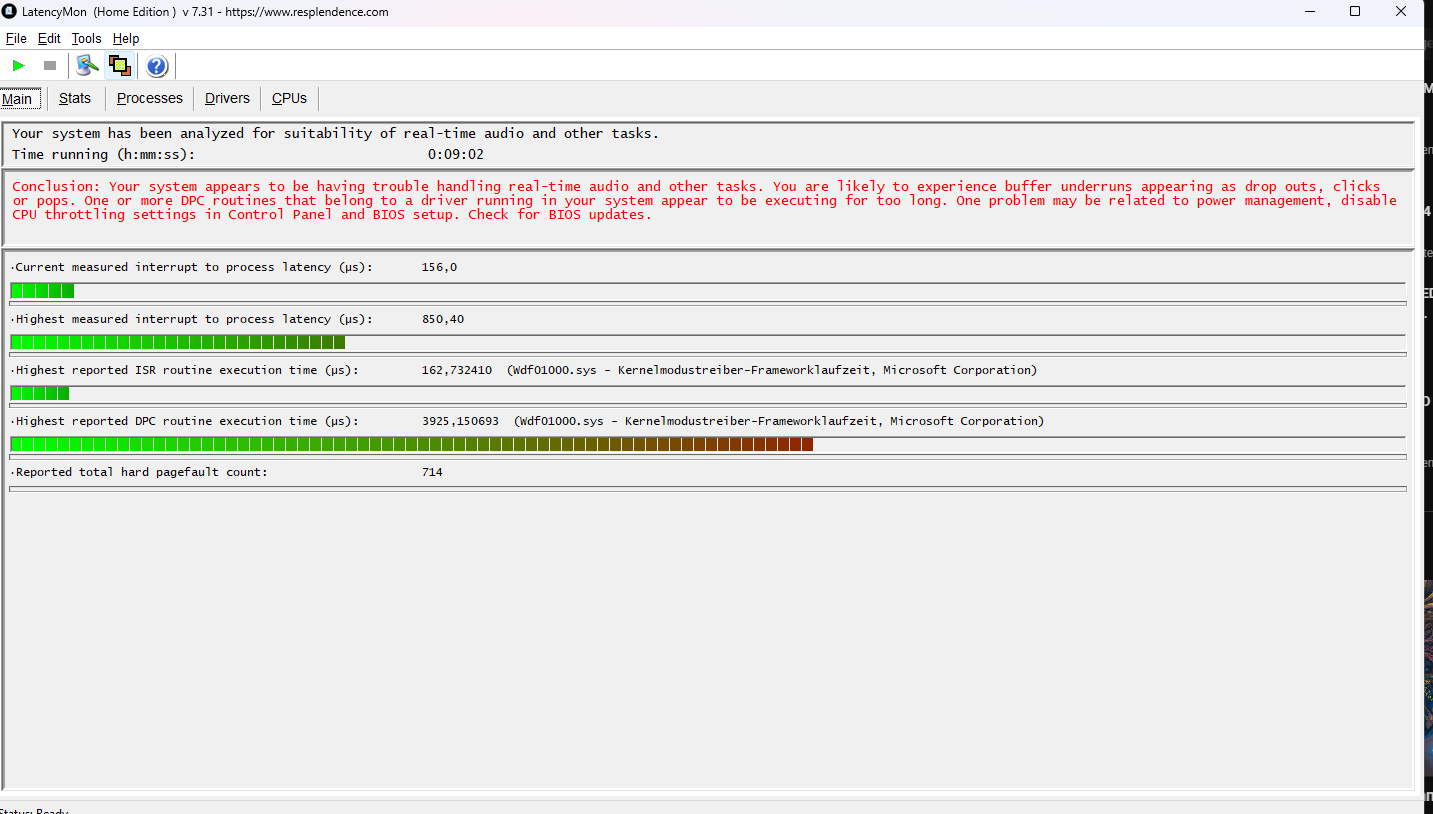Stop monitoring using the grey stop icon
This screenshot has width=1433, height=814.
[50, 66]
